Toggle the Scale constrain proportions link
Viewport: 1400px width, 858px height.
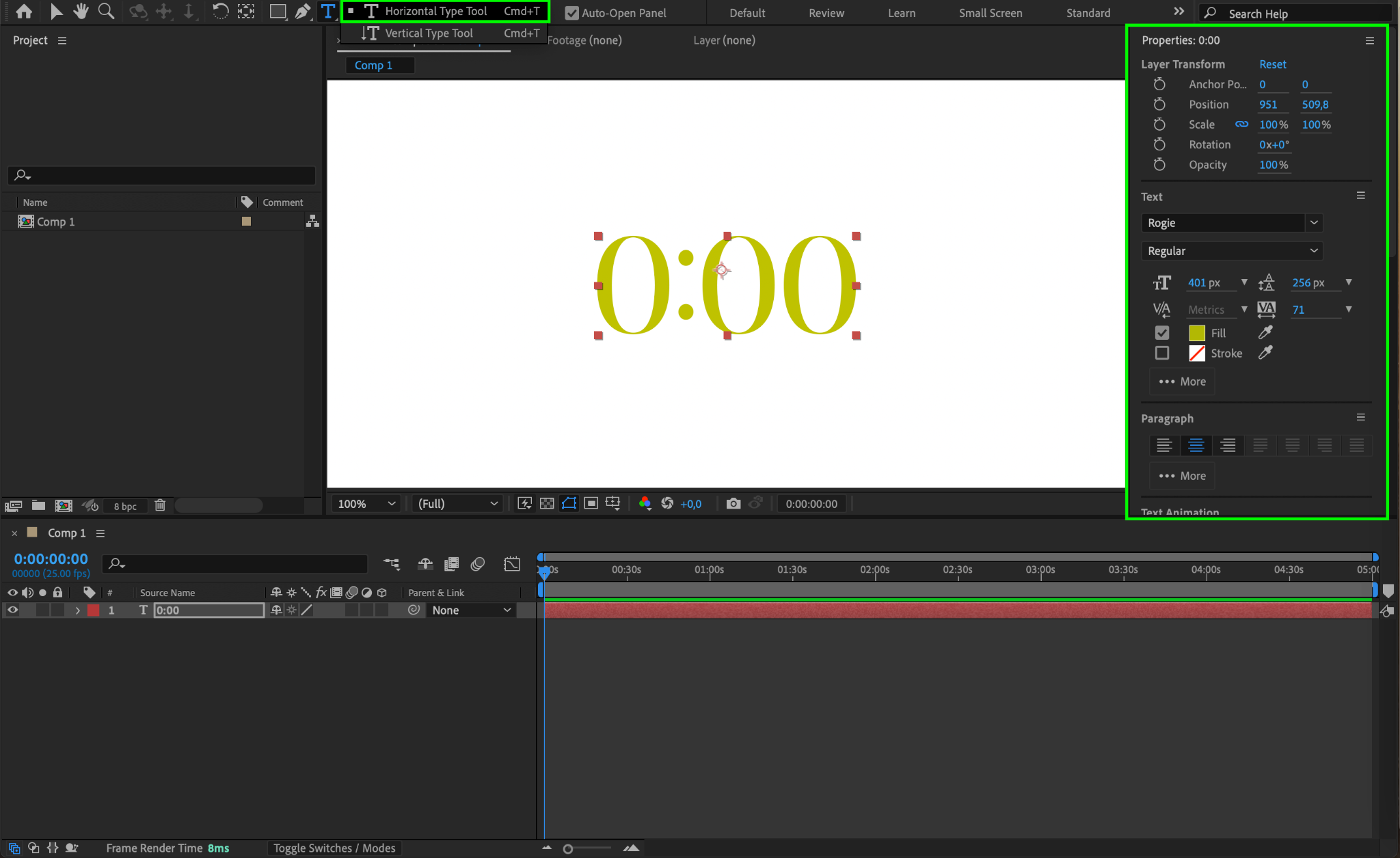click(x=1241, y=124)
